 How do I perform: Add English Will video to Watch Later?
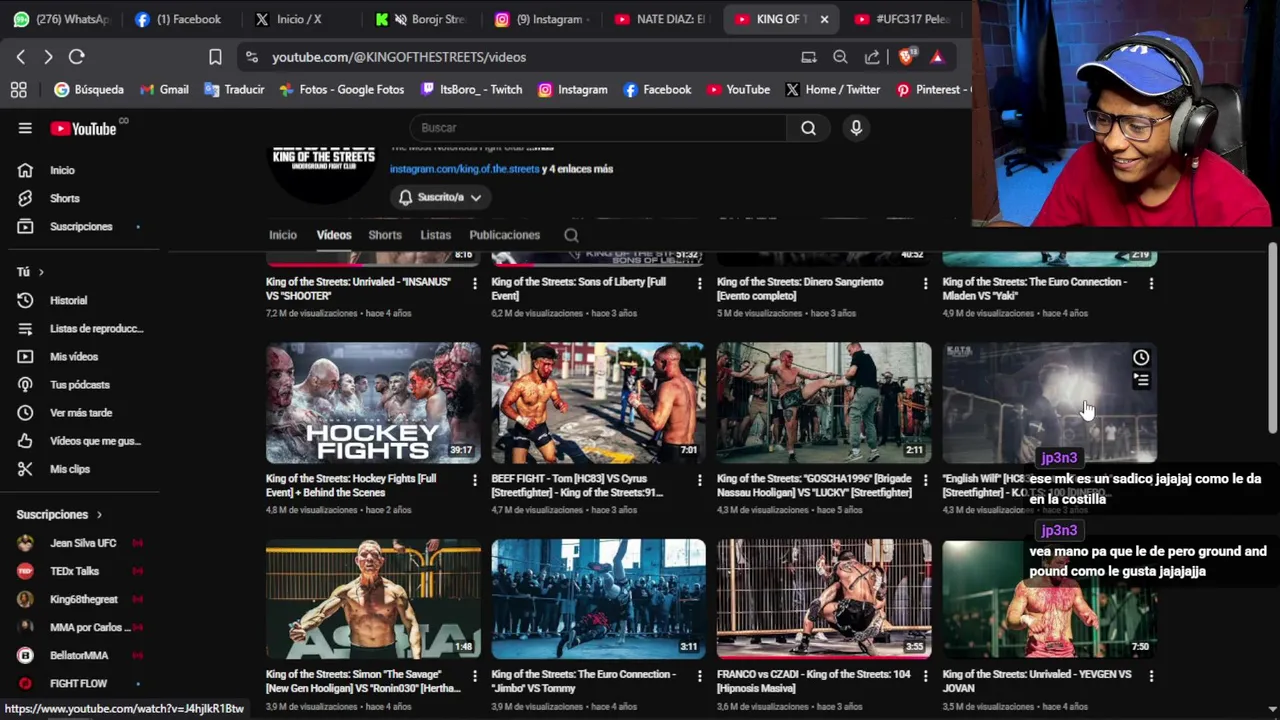(x=1141, y=358)
